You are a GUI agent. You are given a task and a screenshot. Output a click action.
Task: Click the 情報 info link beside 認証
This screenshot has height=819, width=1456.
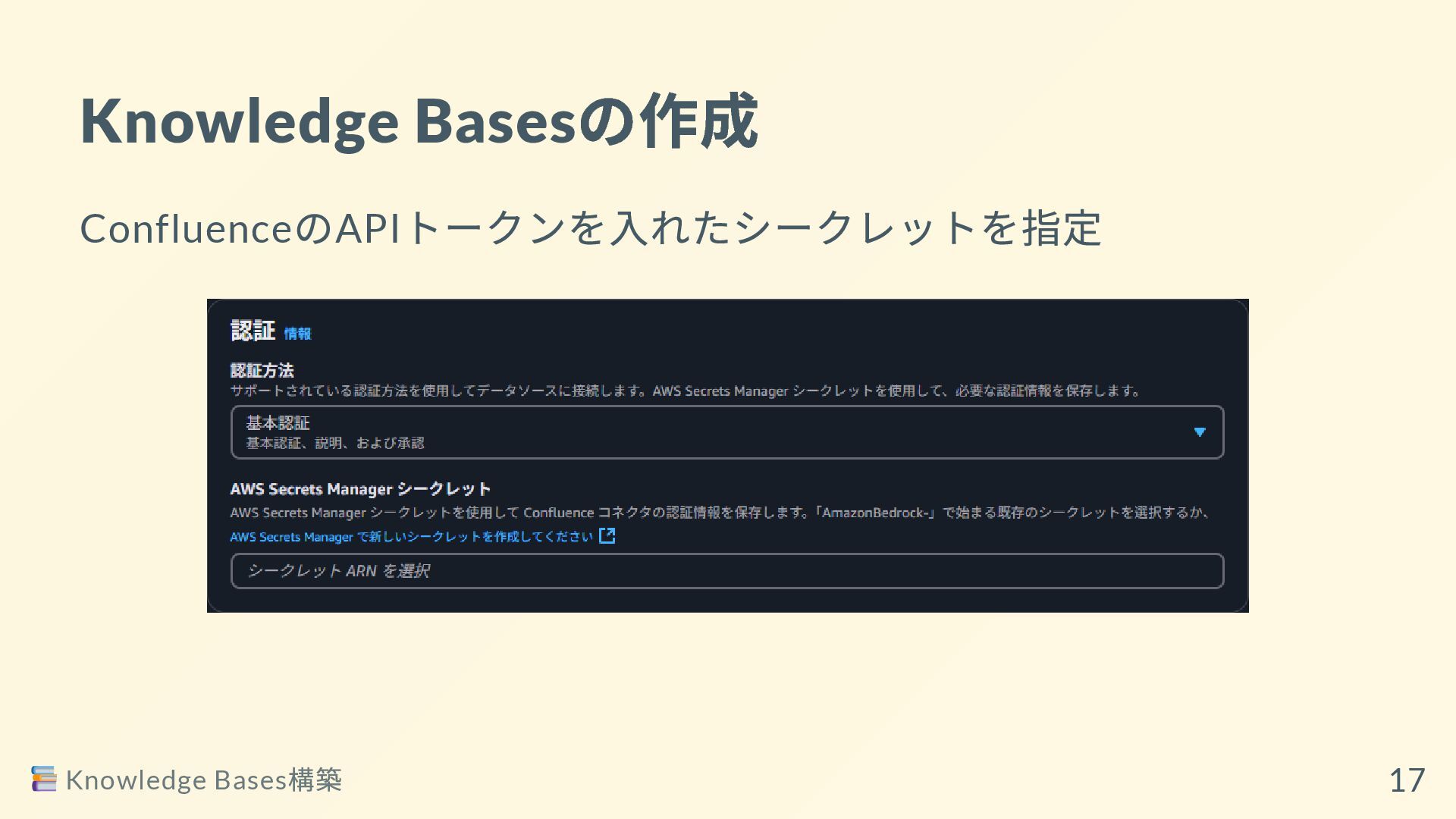point(297,334)
